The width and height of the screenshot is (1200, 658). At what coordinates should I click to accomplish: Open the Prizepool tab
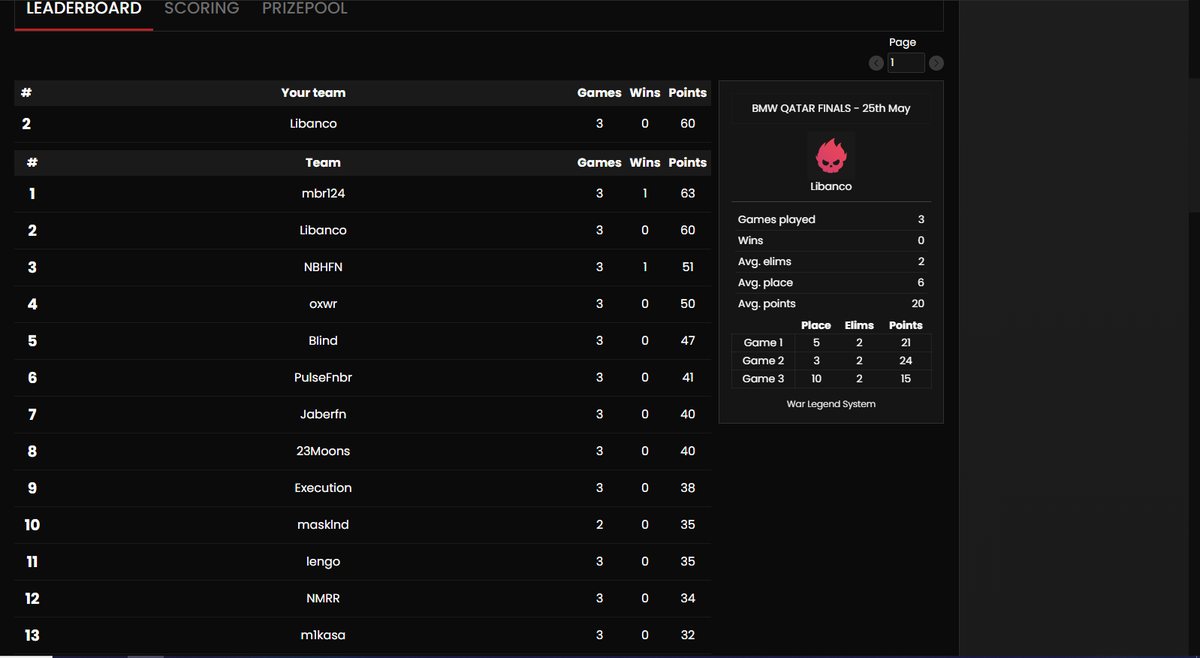click(305, 9)
